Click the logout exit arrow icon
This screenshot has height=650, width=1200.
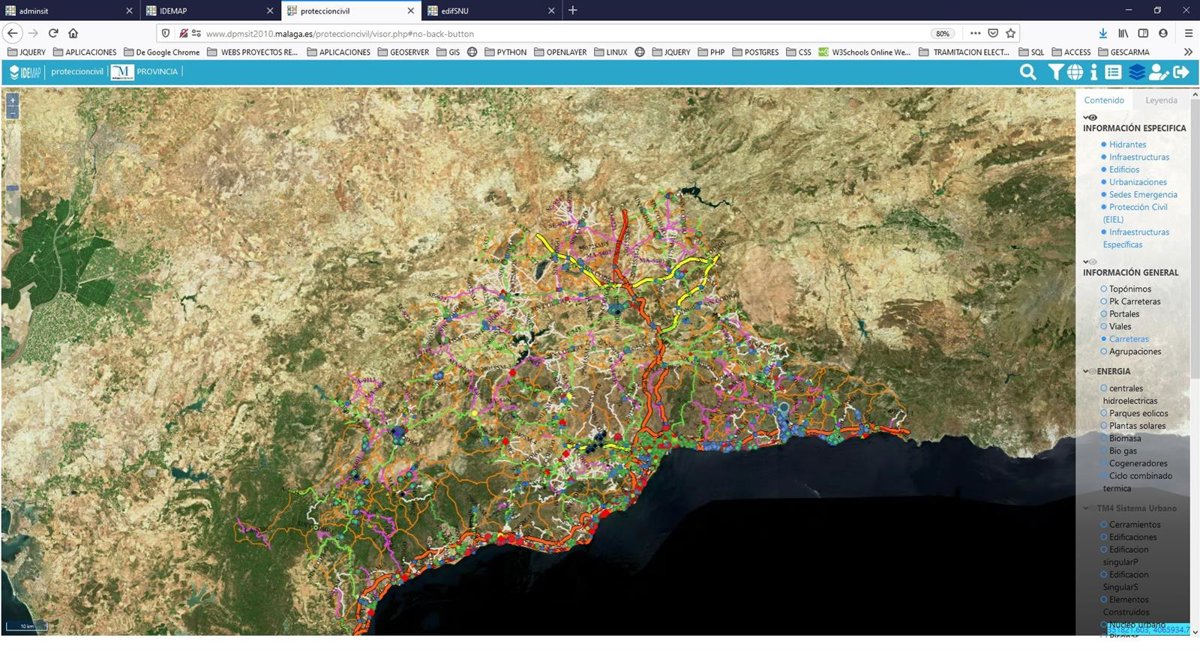(x=1182, y=72)
